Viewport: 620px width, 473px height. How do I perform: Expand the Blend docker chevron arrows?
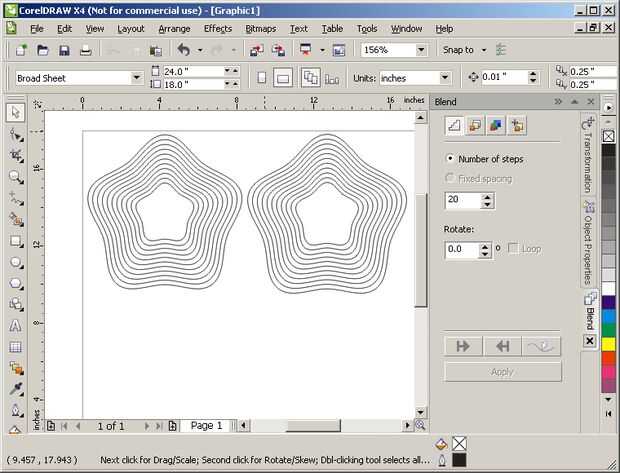tap(558, 102)
